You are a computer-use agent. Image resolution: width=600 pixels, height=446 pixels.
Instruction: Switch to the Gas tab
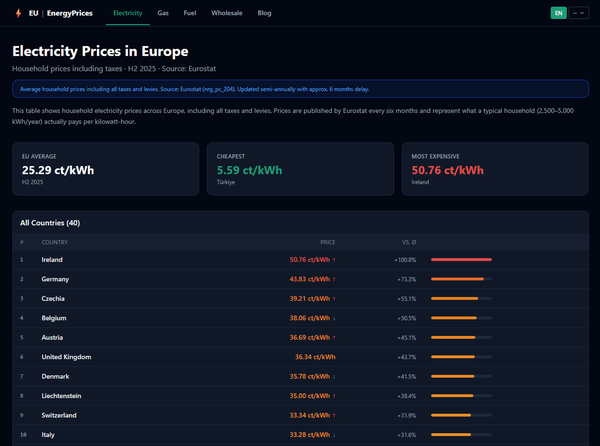(x=163, y=13)
